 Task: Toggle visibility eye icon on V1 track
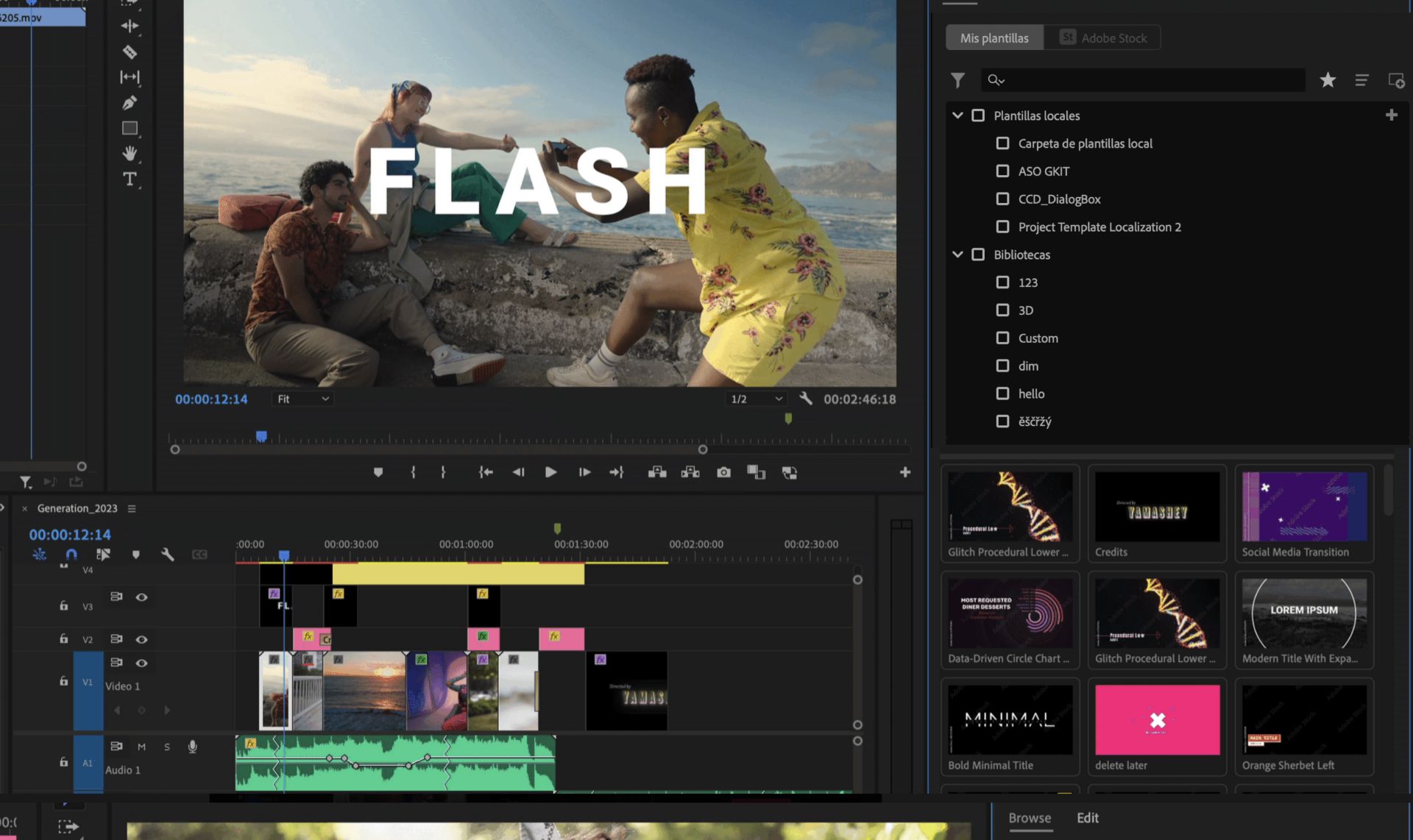coord(141,662)
